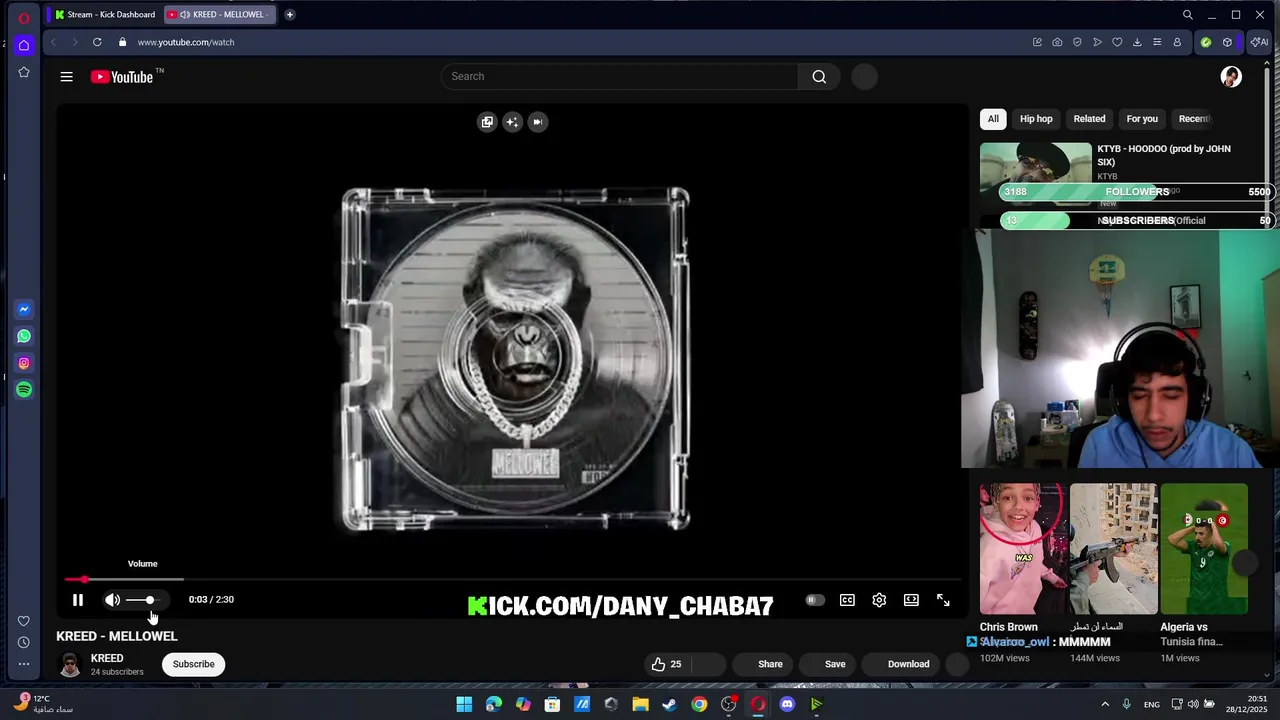
Task: Open Opera snapshot camera tool
Action: [x=1057, y=42]
